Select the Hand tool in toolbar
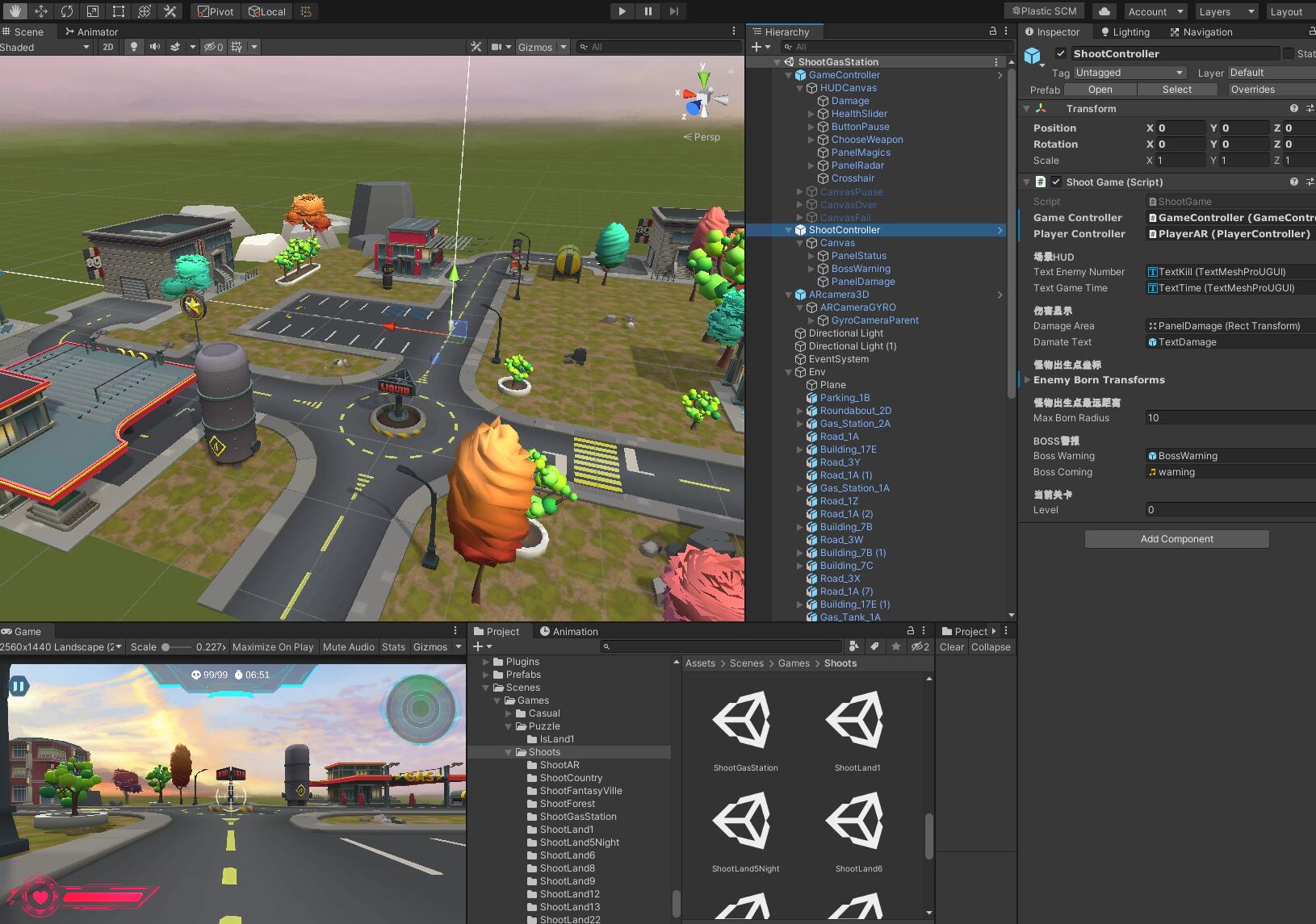 [x=15, y=11]
